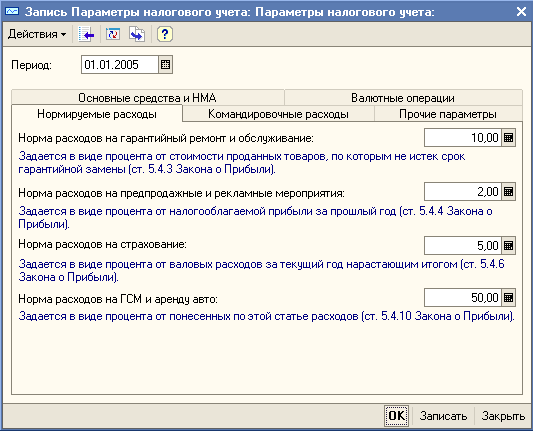Screen dimensions: 533x431
Task: Open calculator for ГСМ и аренду авто norm
Action: pyautogui.click(x=509, y=298)
